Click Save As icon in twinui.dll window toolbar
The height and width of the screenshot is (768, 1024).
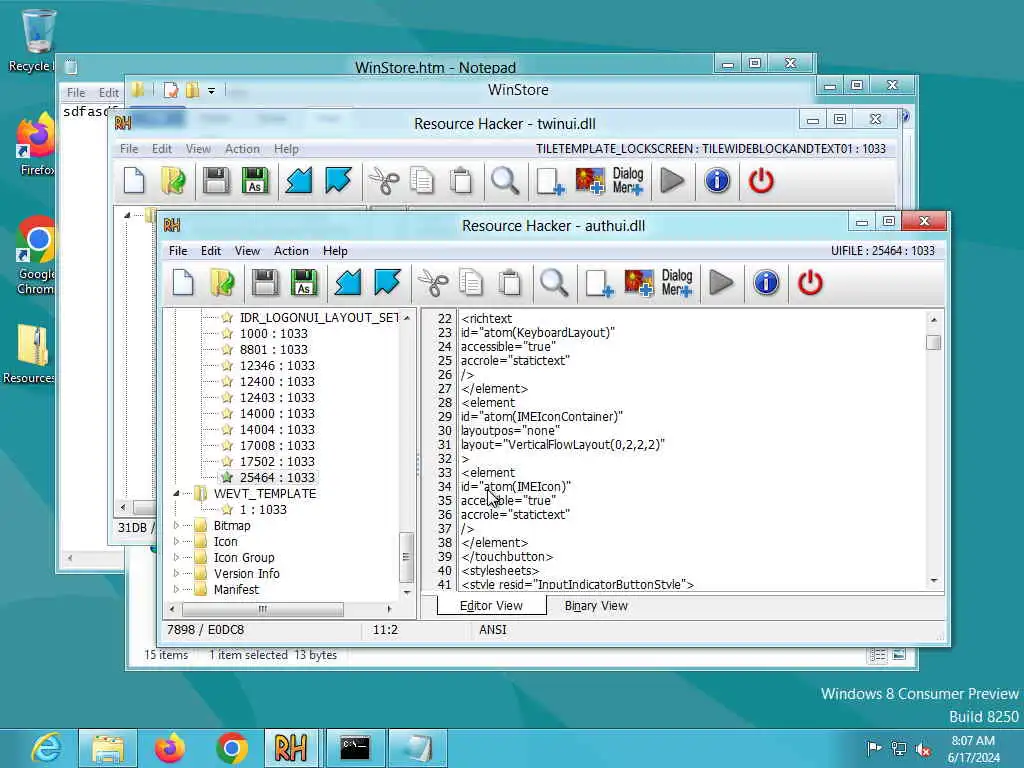point(255,181)
